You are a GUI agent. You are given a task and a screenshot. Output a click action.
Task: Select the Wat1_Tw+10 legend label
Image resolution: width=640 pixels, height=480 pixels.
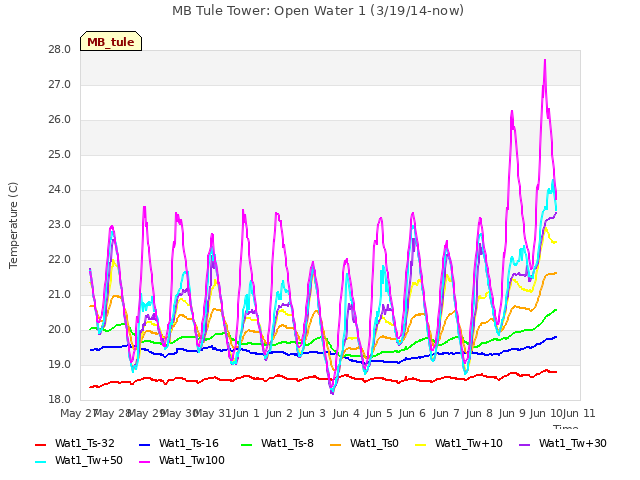pos(469,444)
